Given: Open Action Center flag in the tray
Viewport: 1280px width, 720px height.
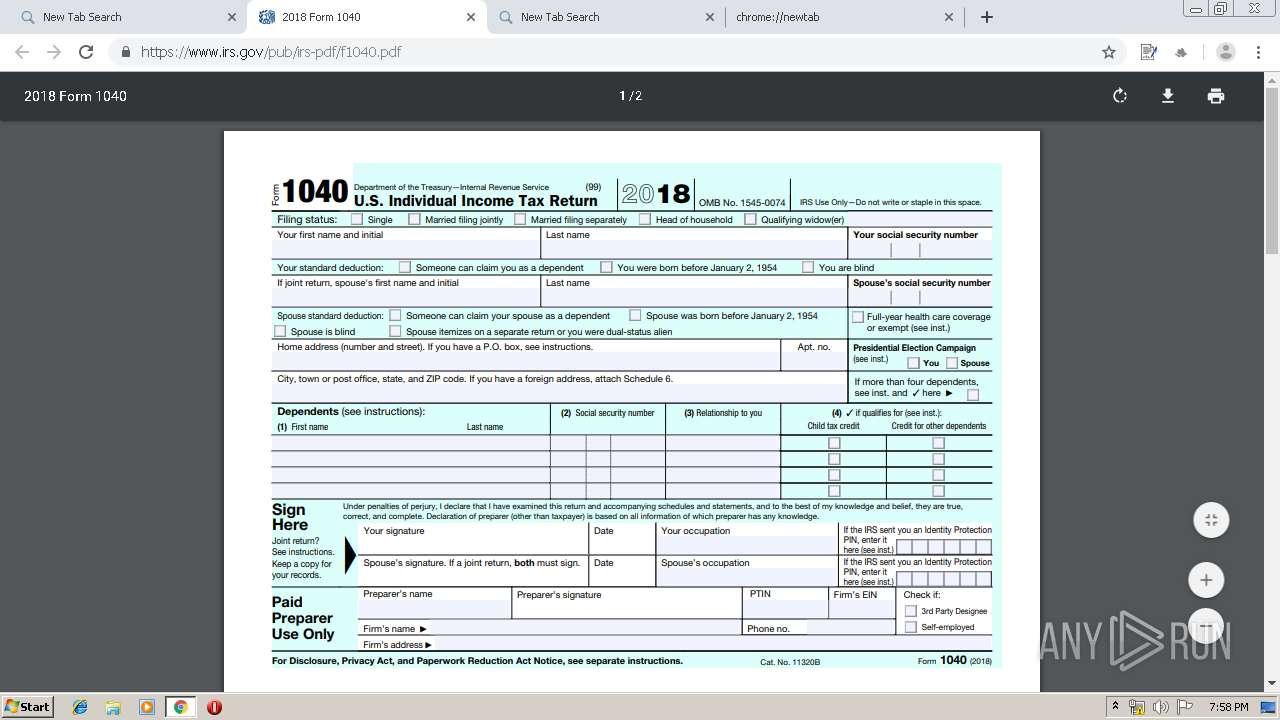Looking at the screenshot, I should [x=1185, y=707].
